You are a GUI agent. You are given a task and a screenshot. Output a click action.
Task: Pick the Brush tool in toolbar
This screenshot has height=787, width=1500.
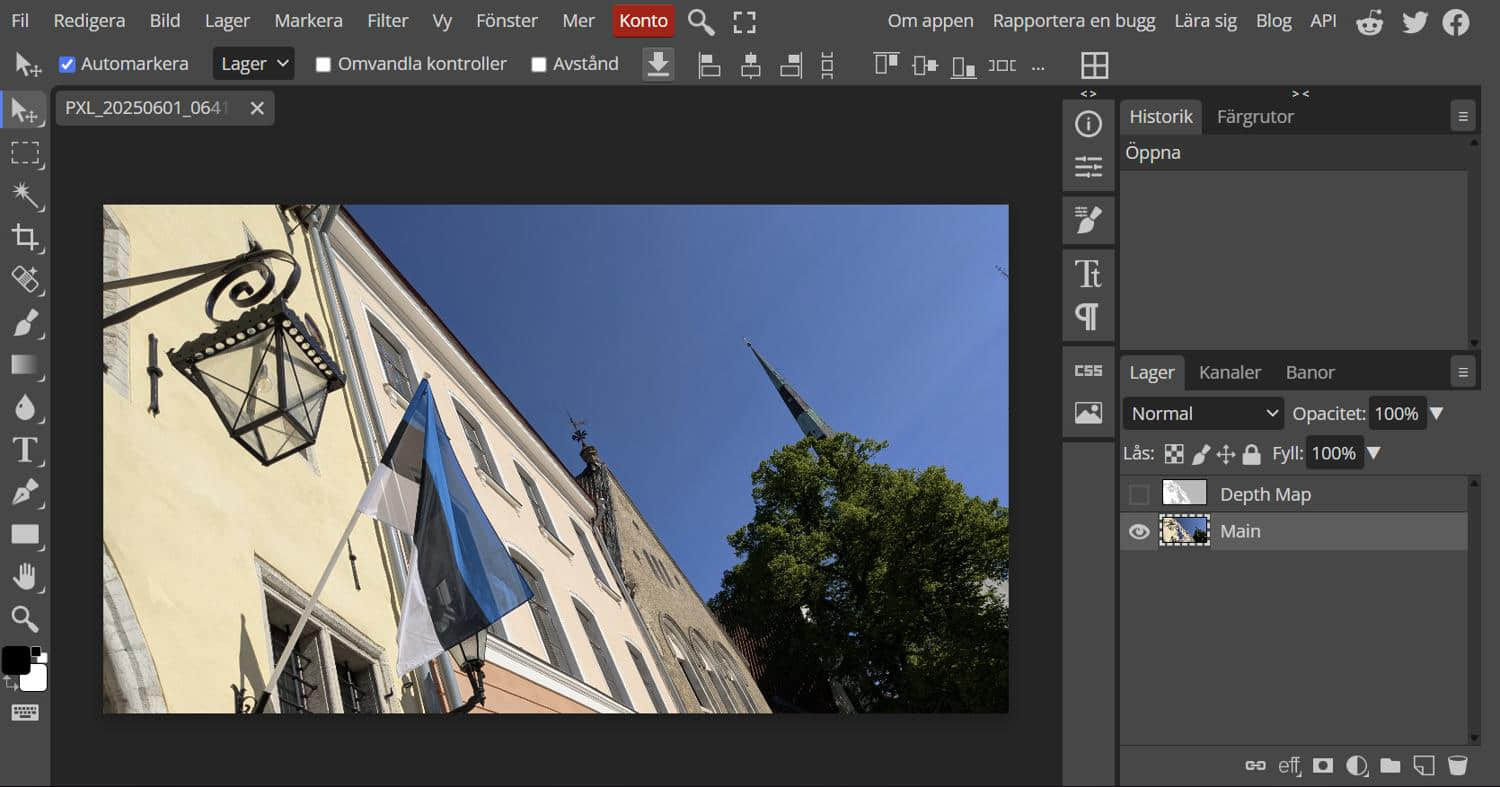[25, 322]
